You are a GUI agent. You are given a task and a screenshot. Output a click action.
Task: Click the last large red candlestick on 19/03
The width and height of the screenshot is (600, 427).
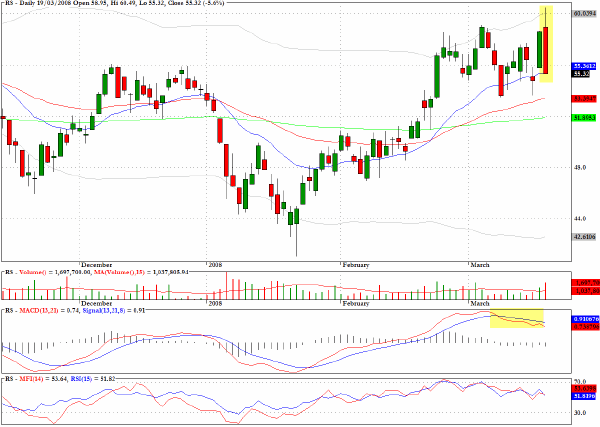tap(545, 50)
